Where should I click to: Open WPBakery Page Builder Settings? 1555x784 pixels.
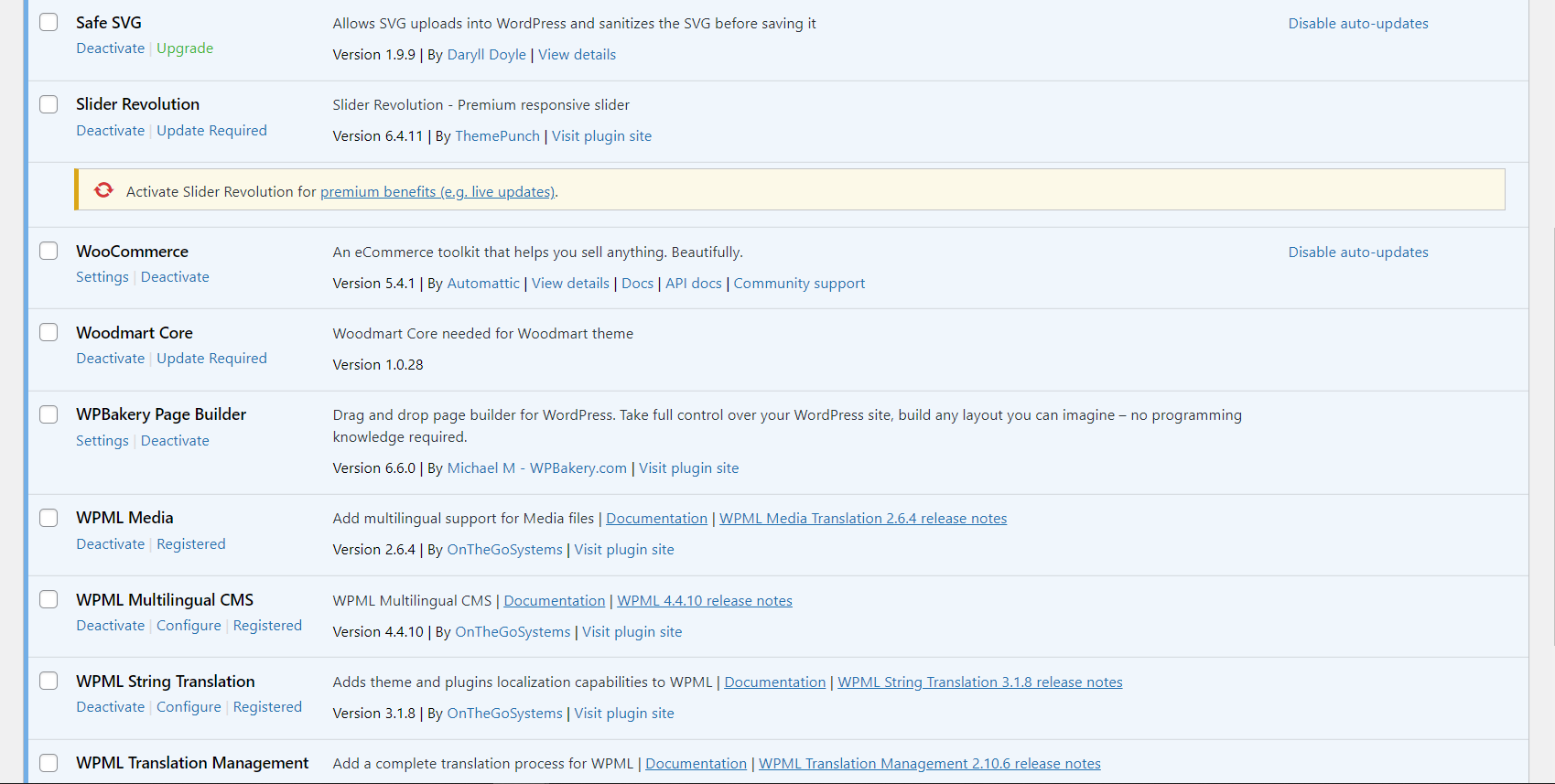(x=102, y=441)
